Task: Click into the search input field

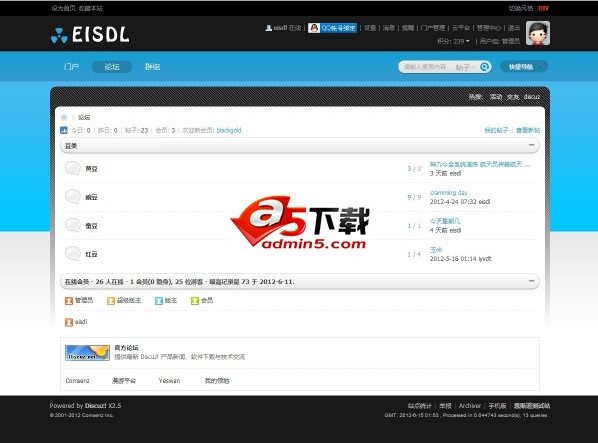Action: pos(426,67)
